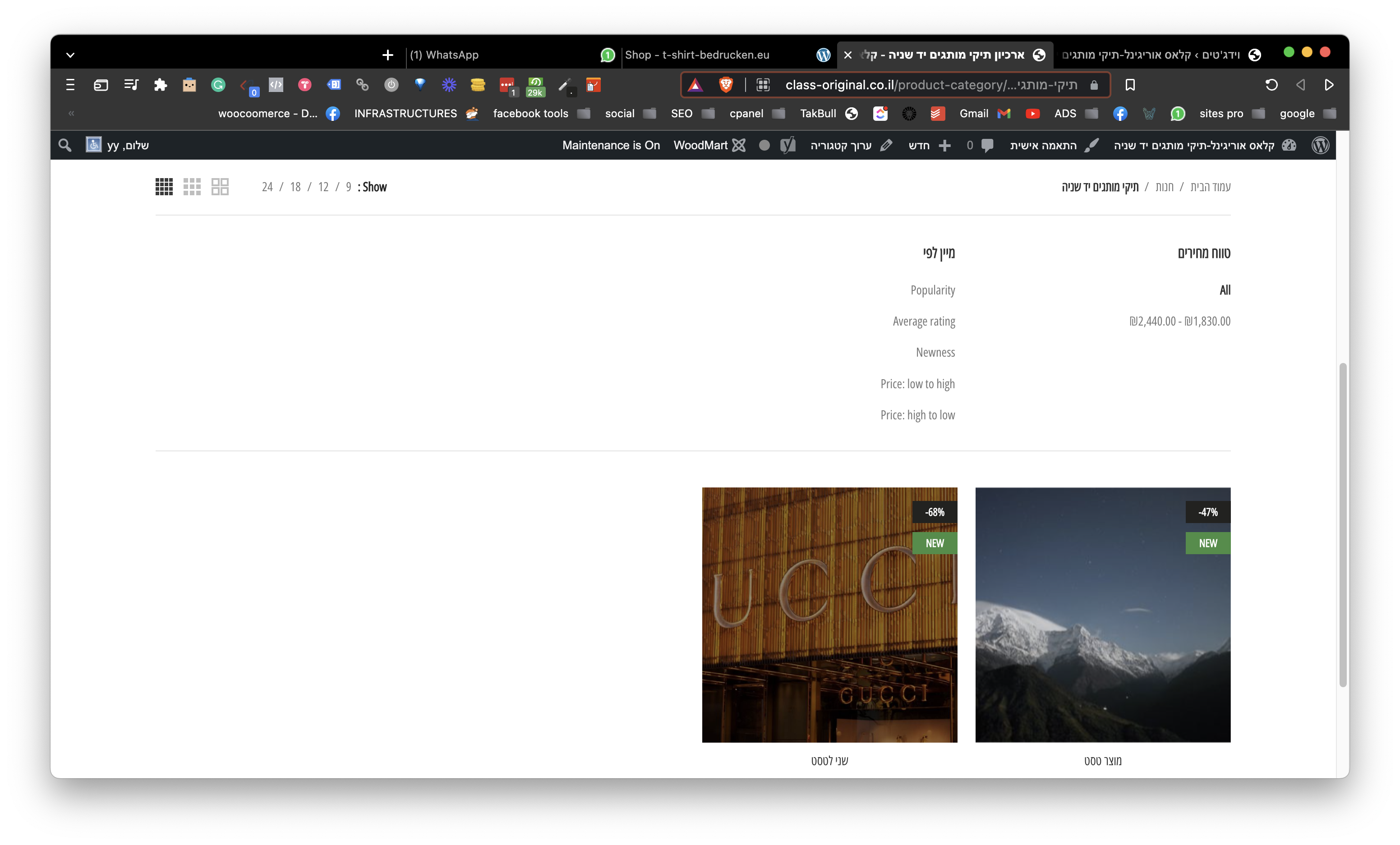This screenshot has height=845, width=1400.
Task: Show 12 products per page
Action: pyautogui.click(x=323, y=187)
